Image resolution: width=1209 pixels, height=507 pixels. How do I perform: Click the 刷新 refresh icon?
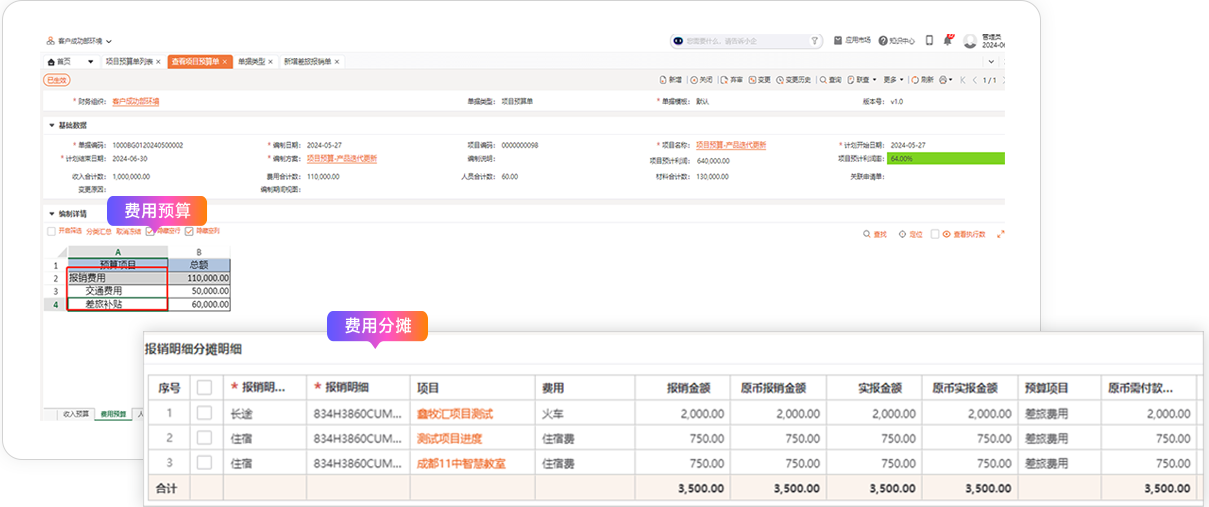913,80
